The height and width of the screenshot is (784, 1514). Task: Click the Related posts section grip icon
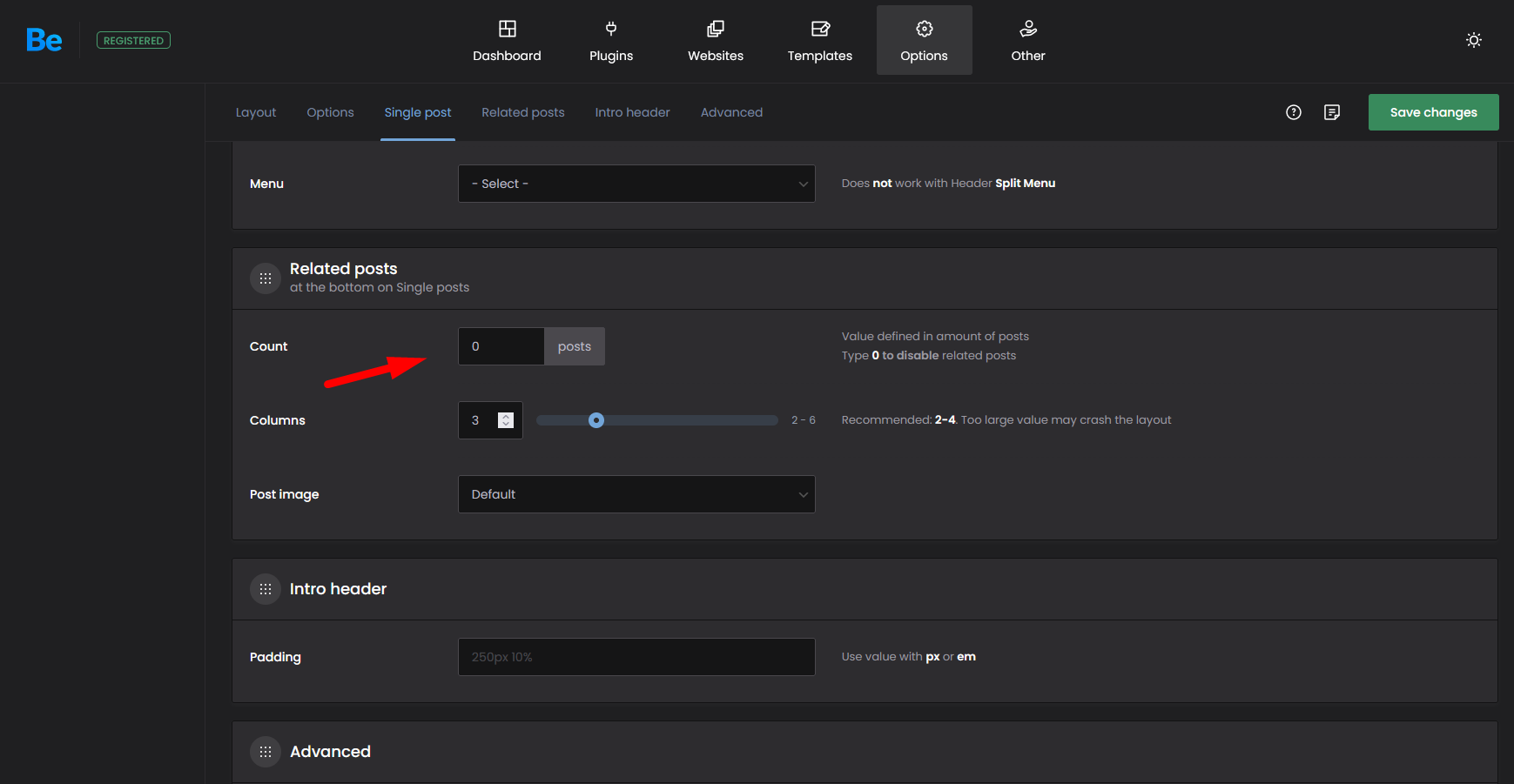266,278
